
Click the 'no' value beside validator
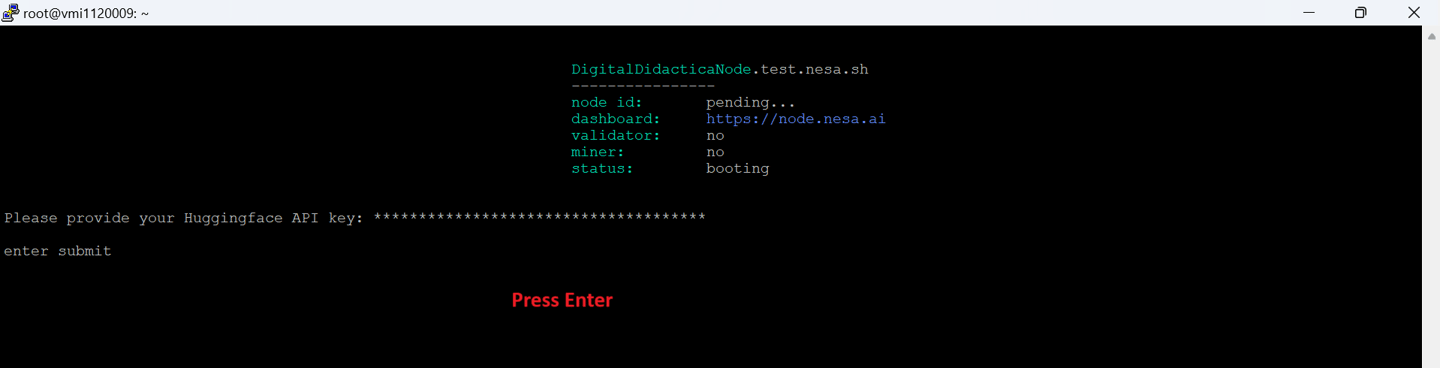[715, 136]
